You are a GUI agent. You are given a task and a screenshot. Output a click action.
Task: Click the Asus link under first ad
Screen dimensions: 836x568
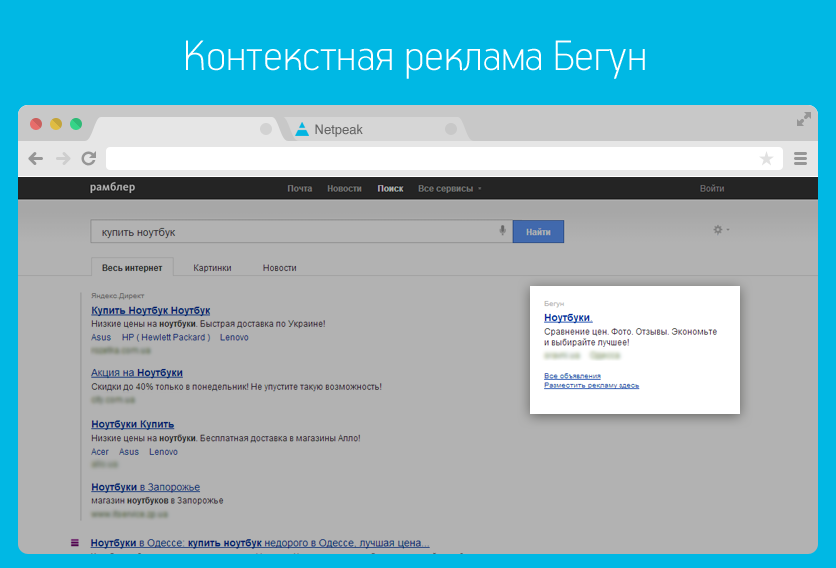tap(101, 337)
